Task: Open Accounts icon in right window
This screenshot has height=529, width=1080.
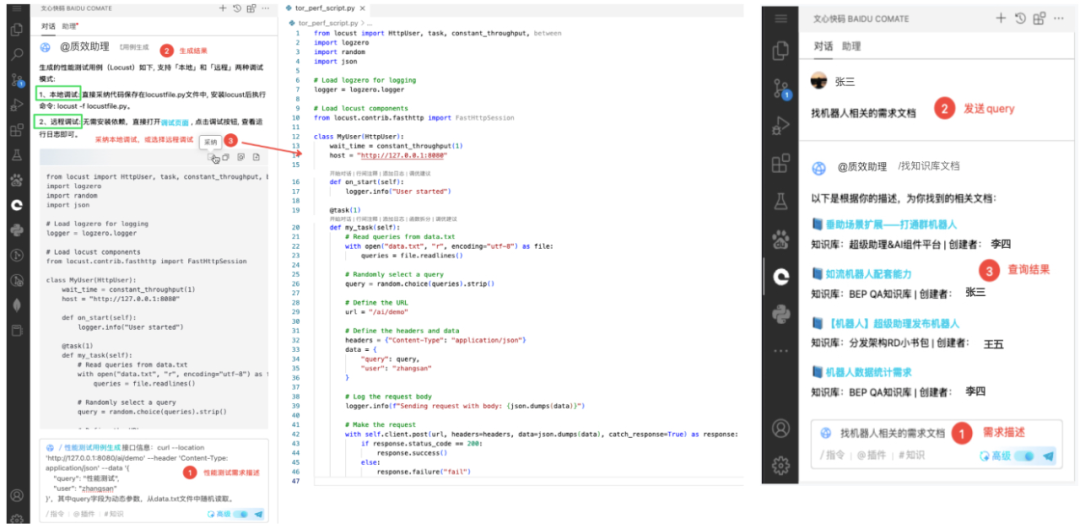Action: (x=780, y=428)
